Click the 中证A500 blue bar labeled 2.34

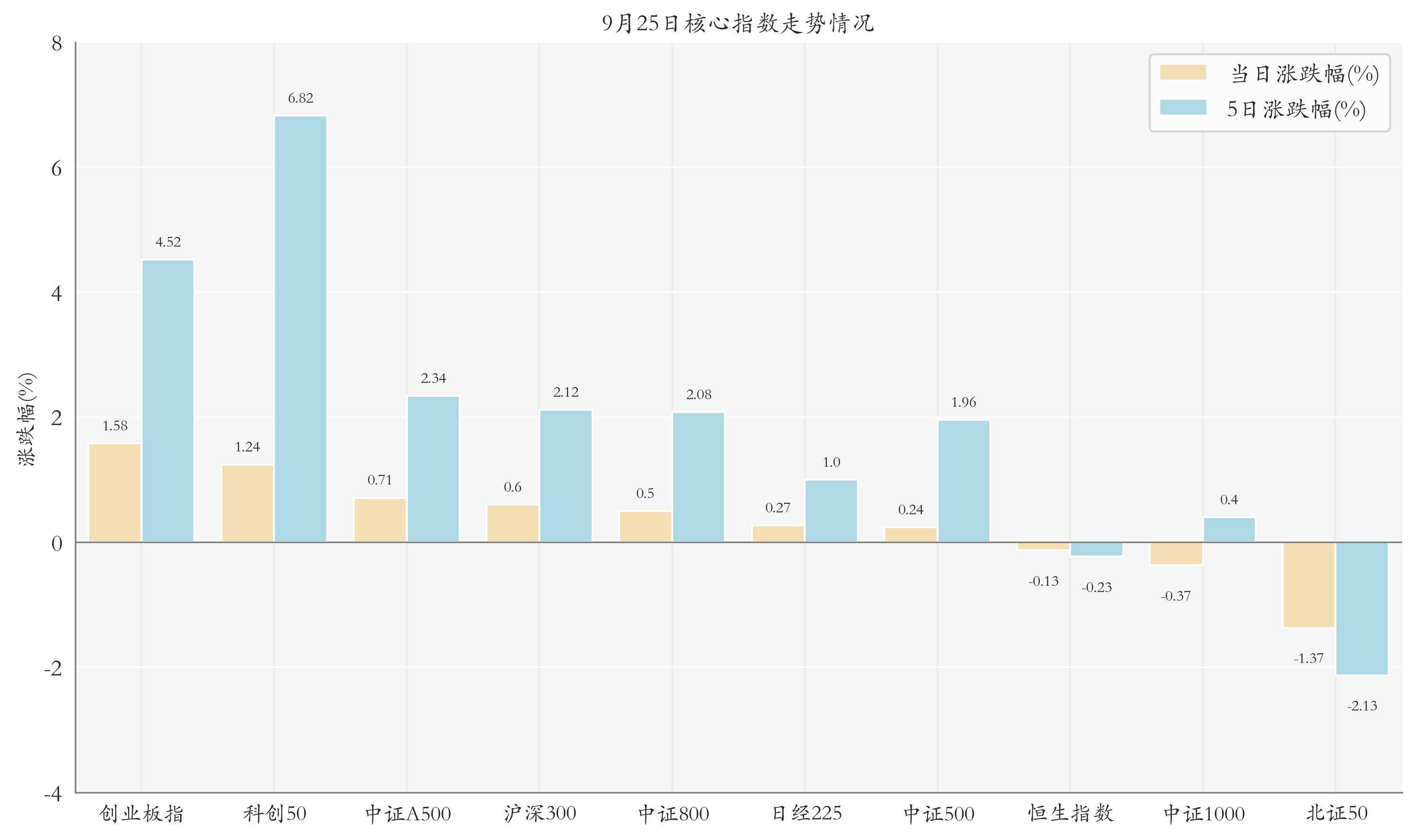433,469
